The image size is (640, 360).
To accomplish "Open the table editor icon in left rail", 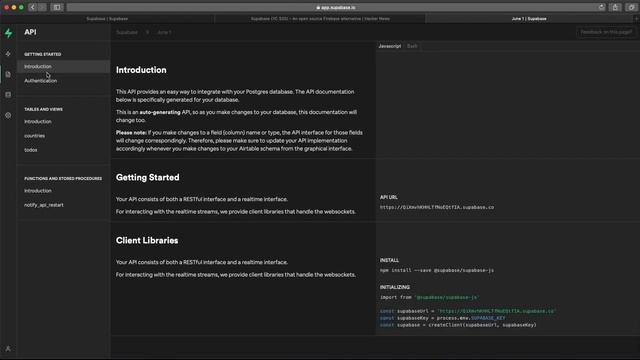I will coord(8,95).
